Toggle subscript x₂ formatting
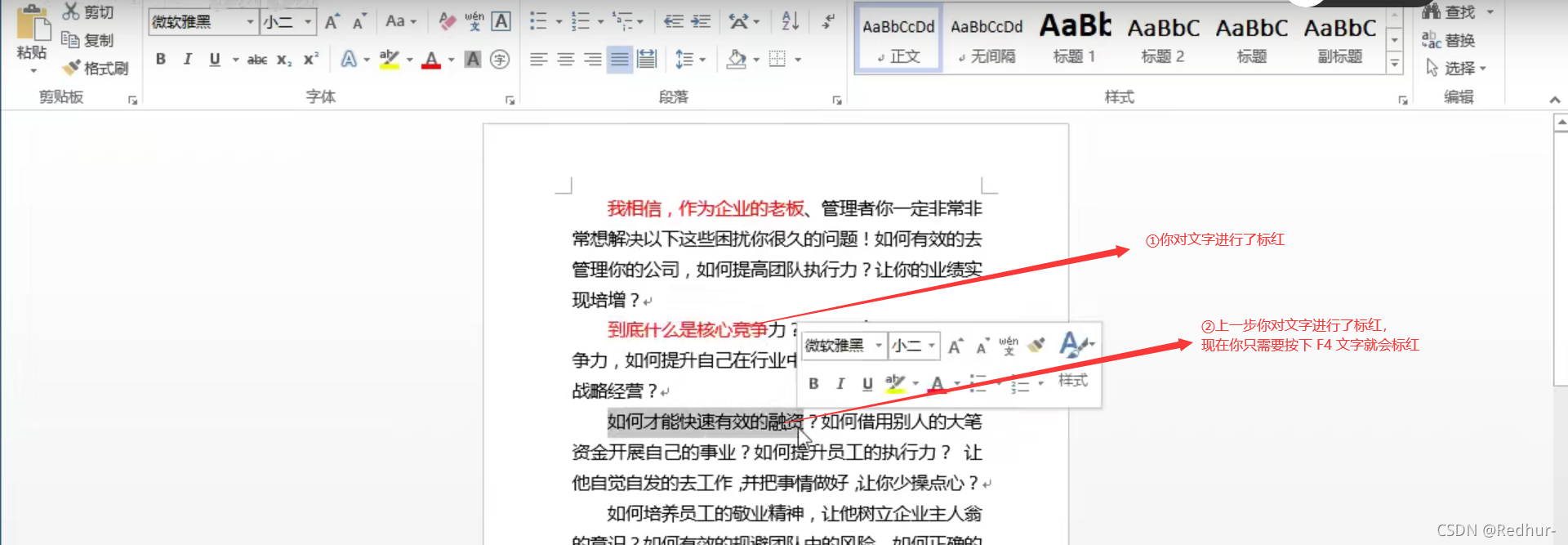This screenshot has height=545, width=1568. click(x=284, y=59)
